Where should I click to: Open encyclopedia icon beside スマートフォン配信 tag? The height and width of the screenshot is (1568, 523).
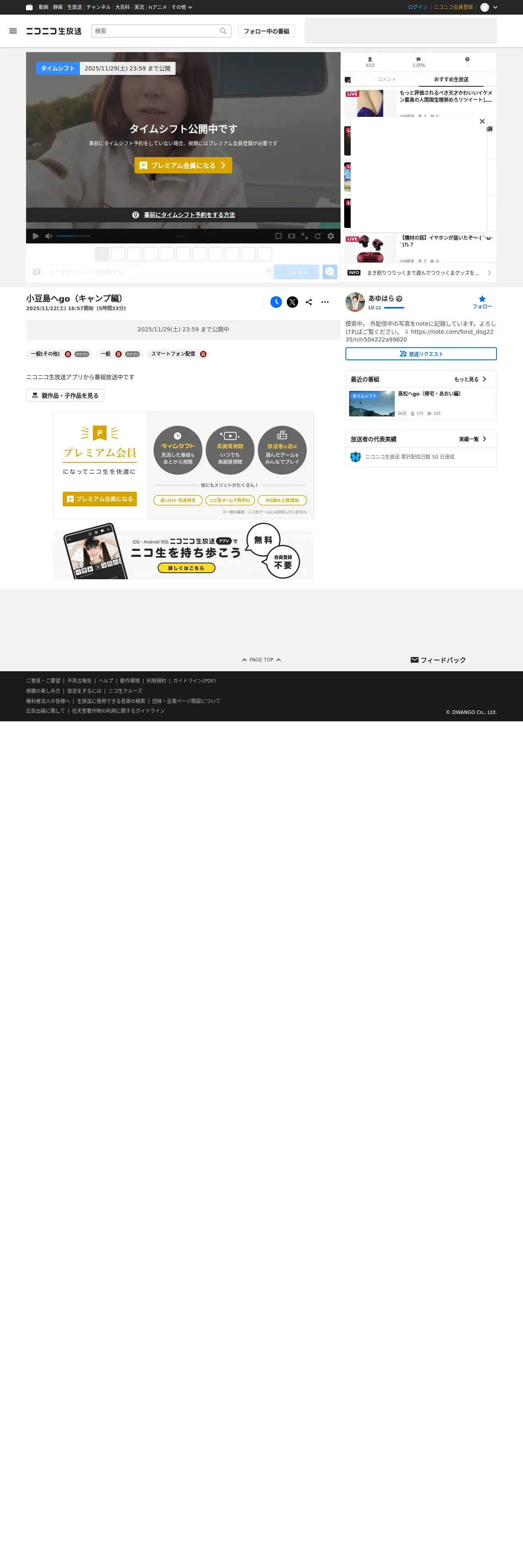pos(203,354)
